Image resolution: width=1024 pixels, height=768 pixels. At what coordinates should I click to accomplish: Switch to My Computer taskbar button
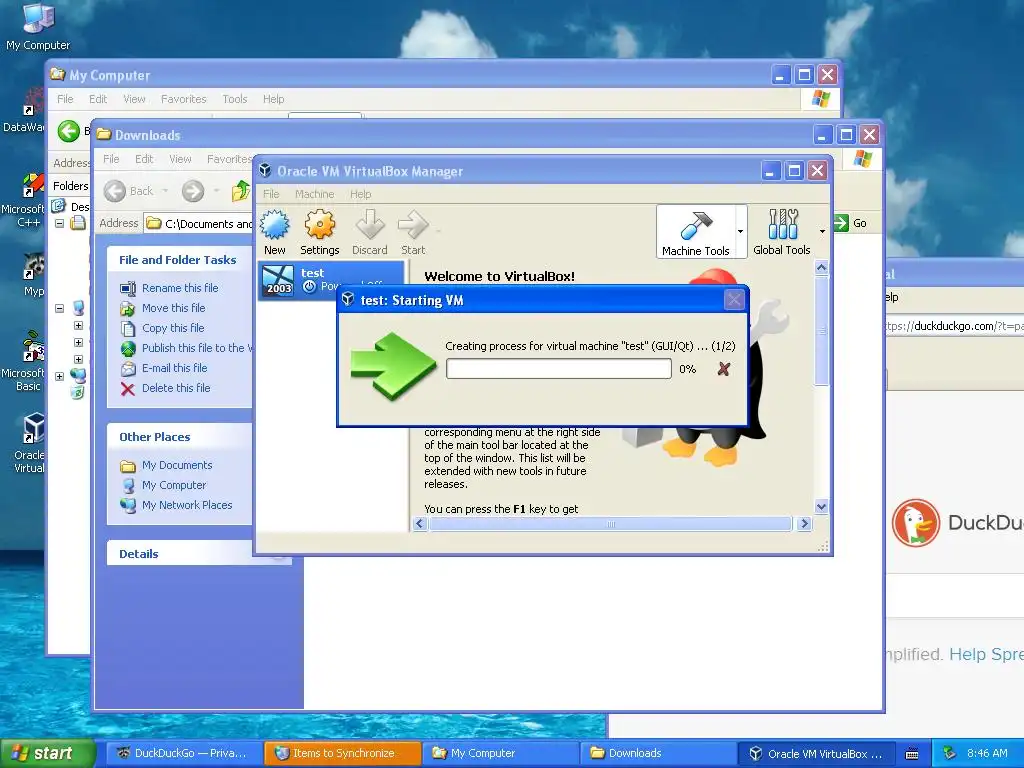pyautogui.click(x=500, y=754)
